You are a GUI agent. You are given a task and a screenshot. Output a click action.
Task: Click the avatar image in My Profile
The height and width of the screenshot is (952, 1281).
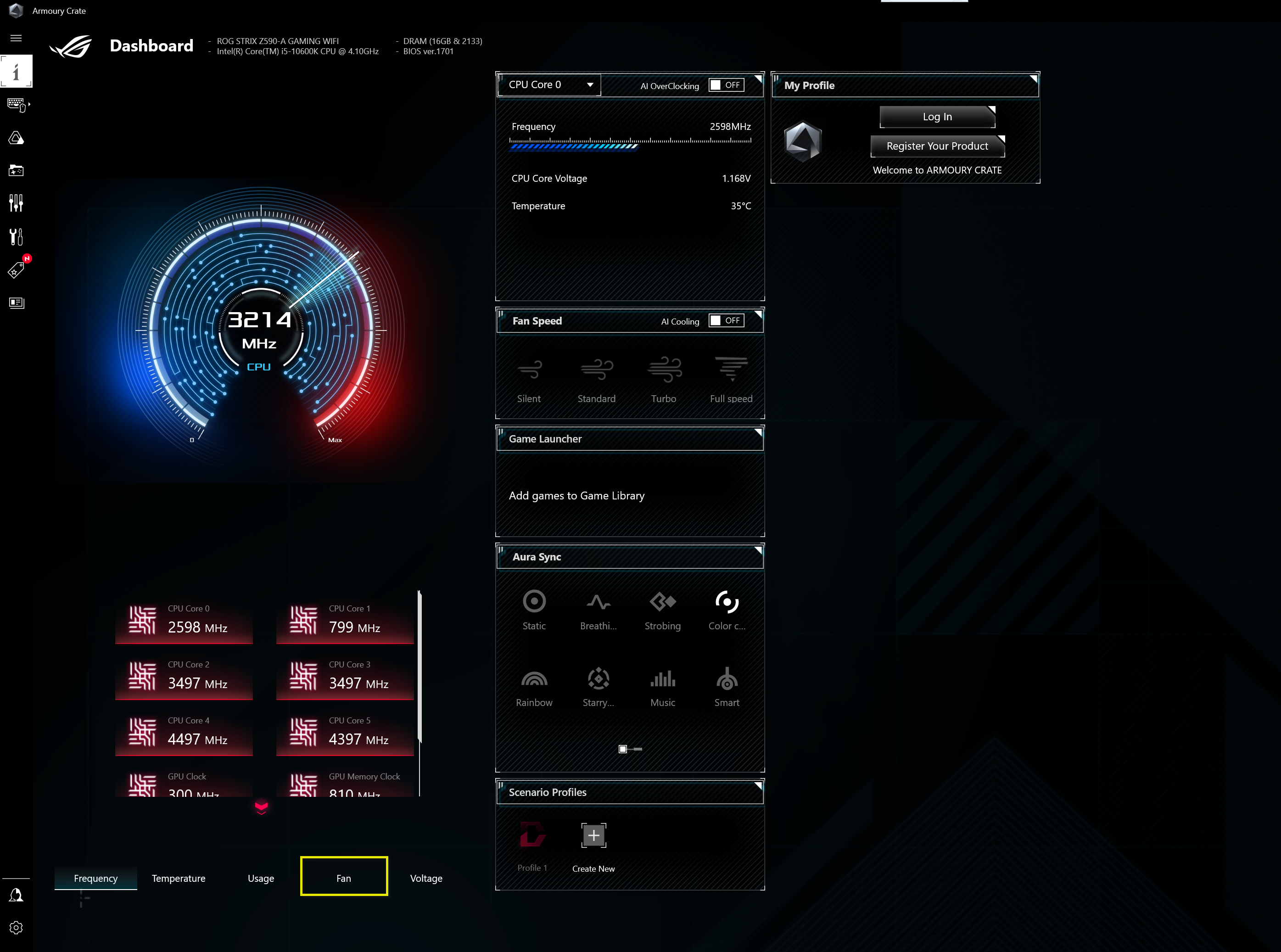coord(803,141)
